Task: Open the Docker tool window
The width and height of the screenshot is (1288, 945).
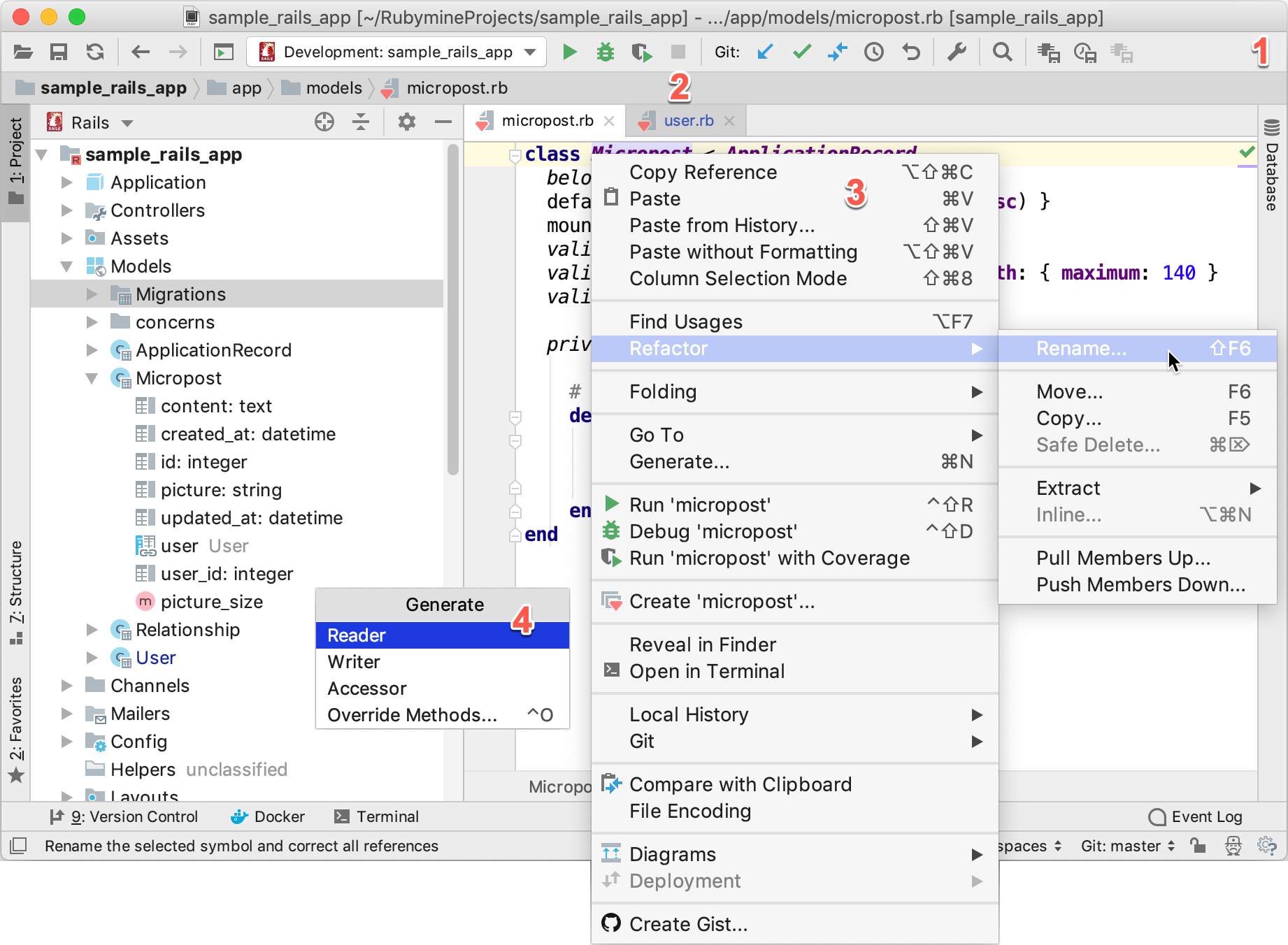Action: pos(269,816)
